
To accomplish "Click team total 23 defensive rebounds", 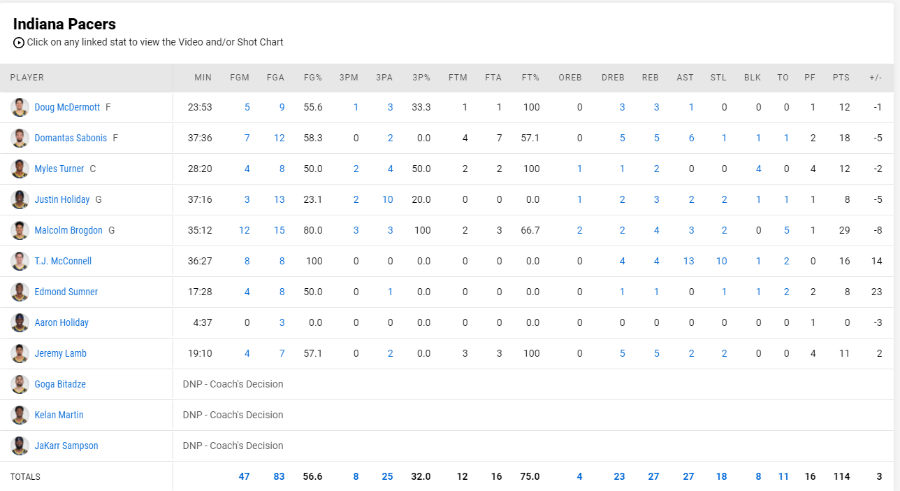I will coord(619,477).
